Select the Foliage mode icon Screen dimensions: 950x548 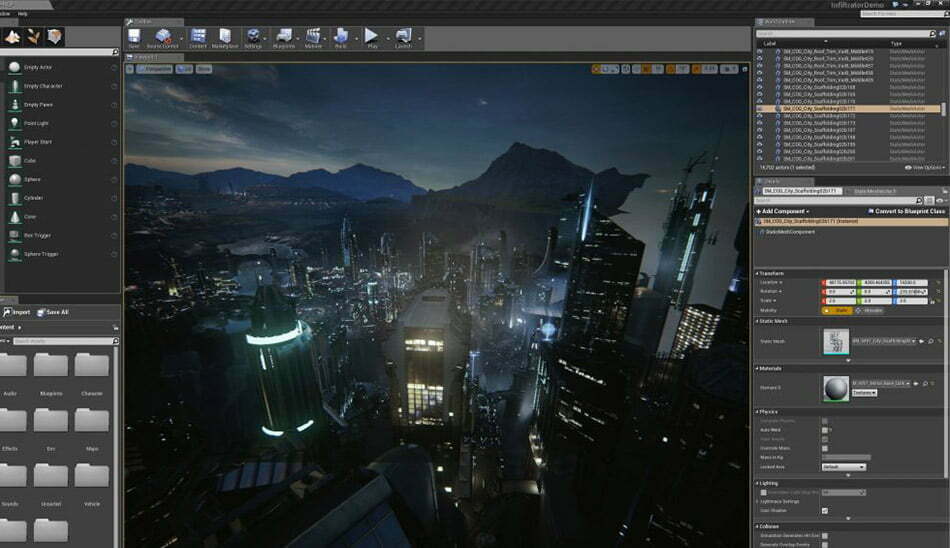(33, 38)
